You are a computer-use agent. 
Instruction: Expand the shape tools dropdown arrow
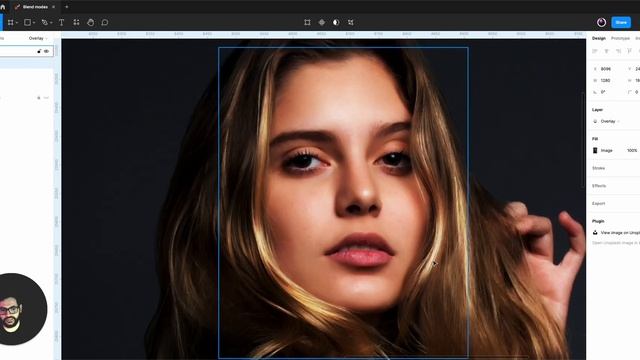pos(33,23)
